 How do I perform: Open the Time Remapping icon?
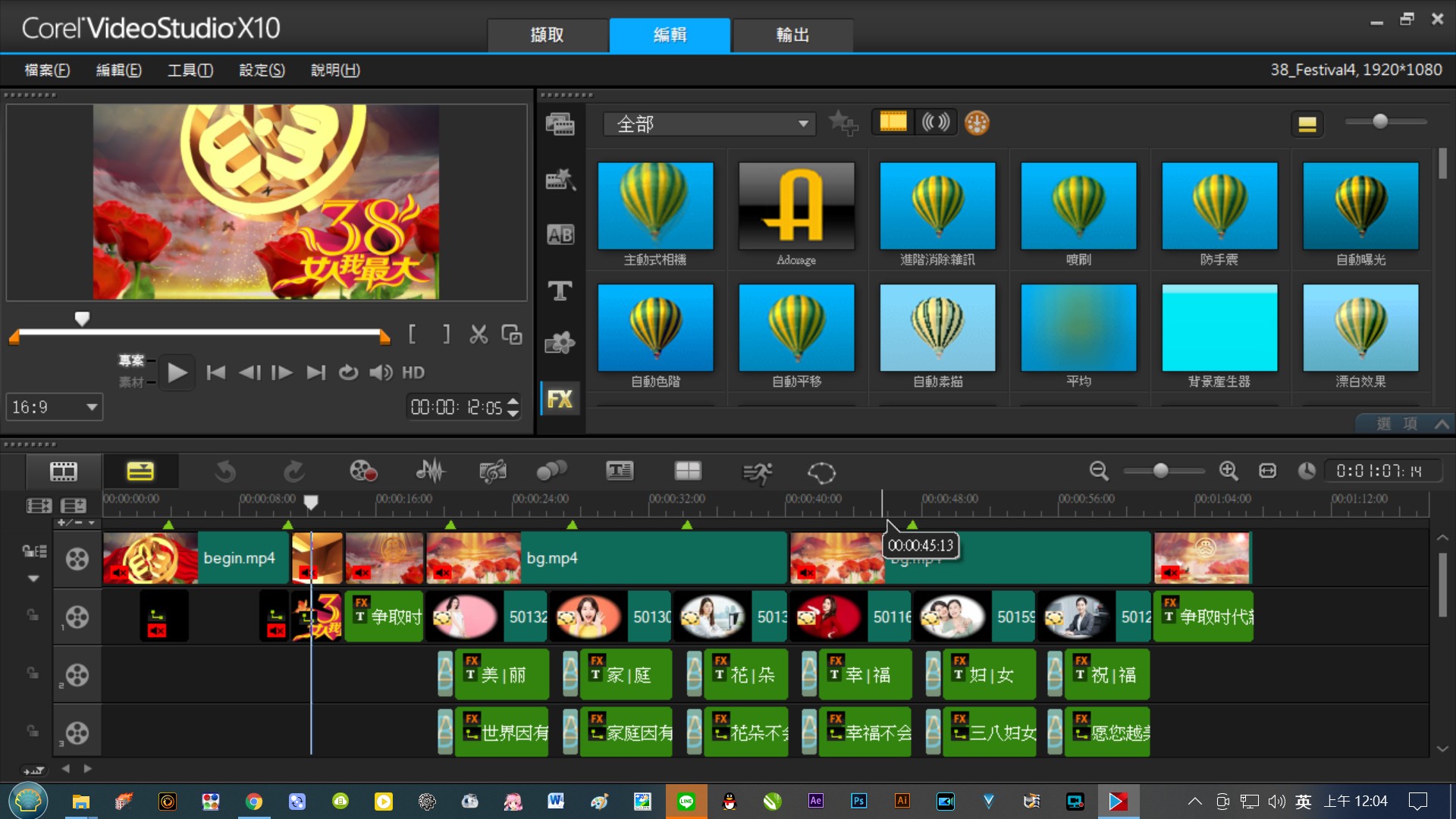tap(757, 472)
